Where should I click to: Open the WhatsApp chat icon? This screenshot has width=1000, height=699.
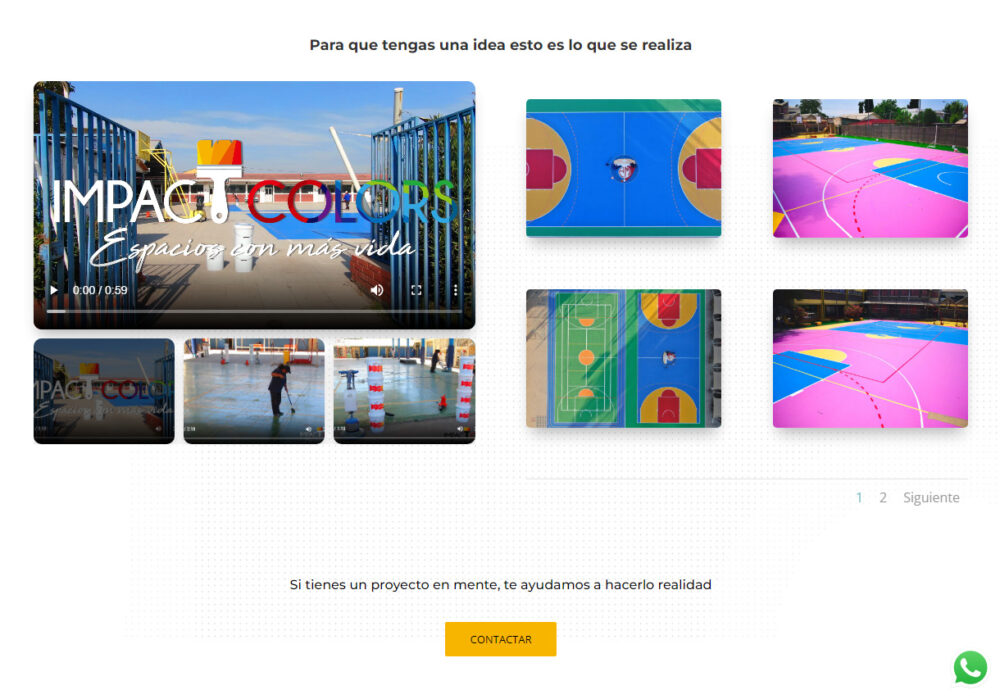pyautogui.click(x=970, y=667)
